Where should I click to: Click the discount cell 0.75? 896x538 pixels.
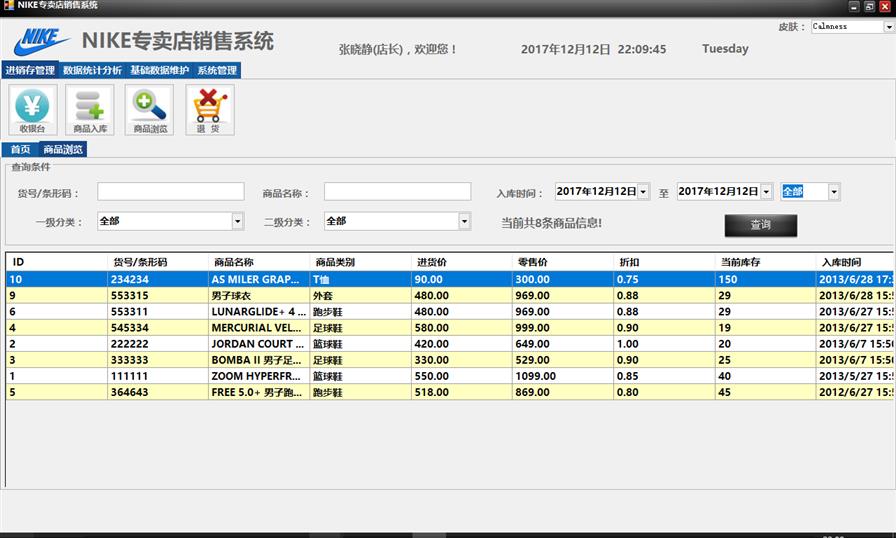pos(664,279)
